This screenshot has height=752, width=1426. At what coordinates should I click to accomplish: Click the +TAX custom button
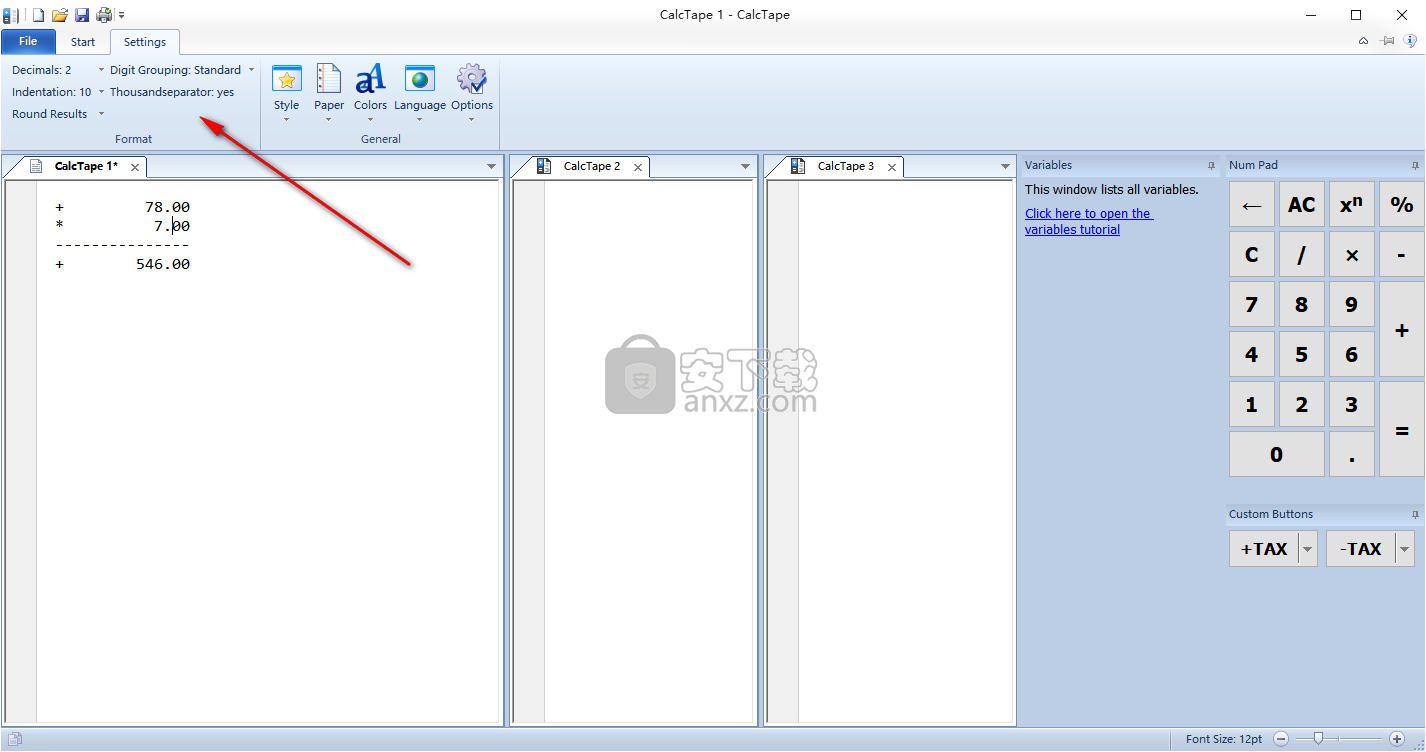point(1264,548)
